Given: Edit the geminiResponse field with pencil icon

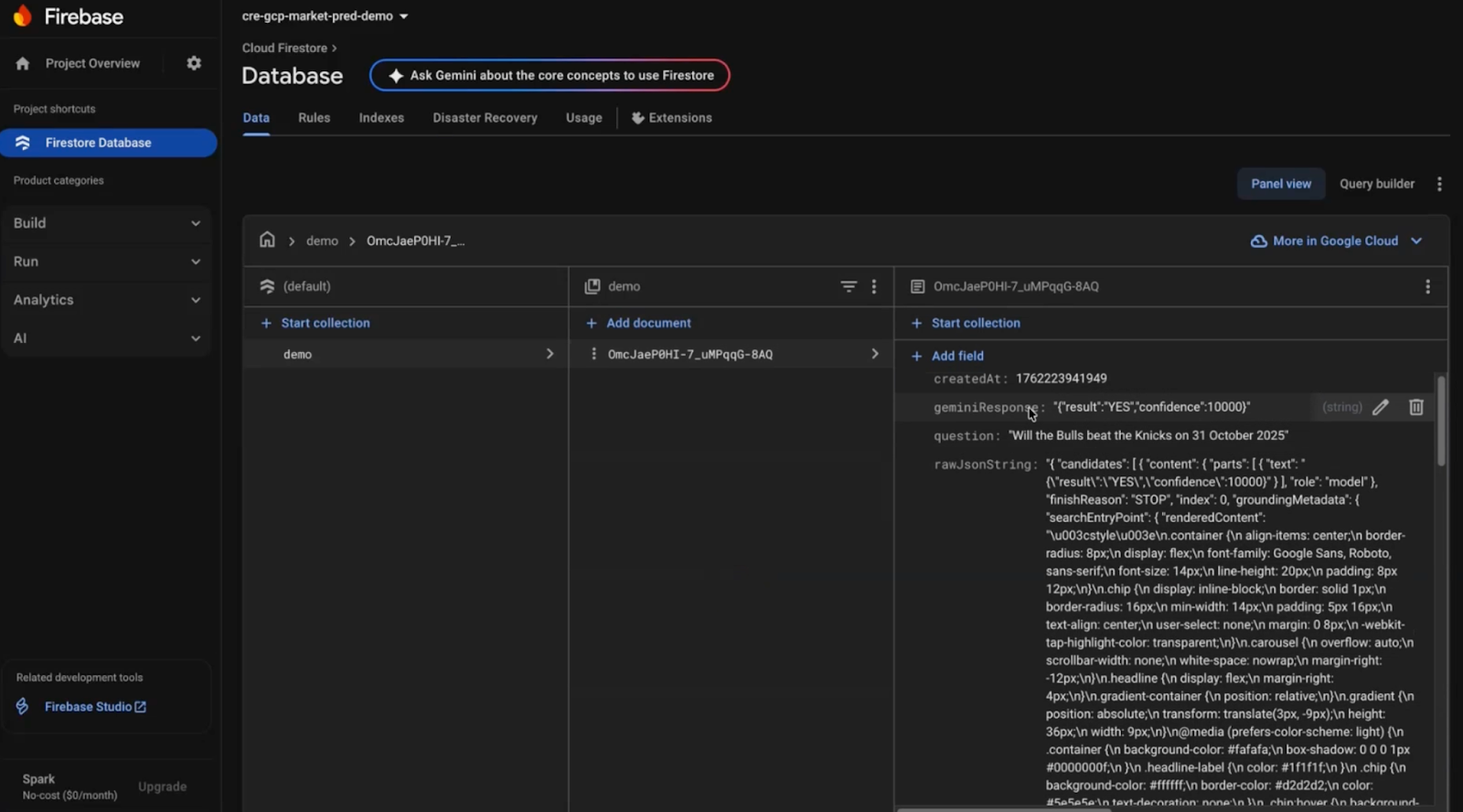Looking at the screenshot, I should [1381, 407].
